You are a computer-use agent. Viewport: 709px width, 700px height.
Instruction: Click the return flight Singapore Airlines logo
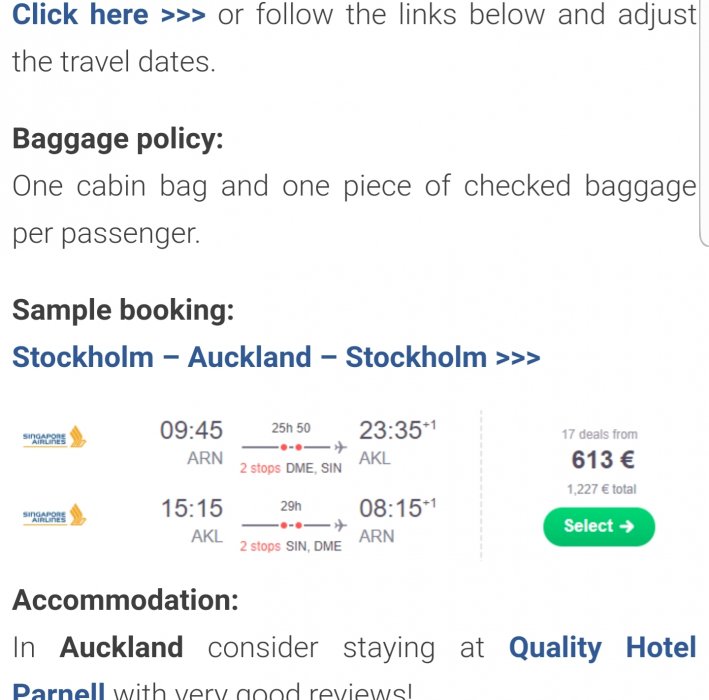tap(55, 516)
